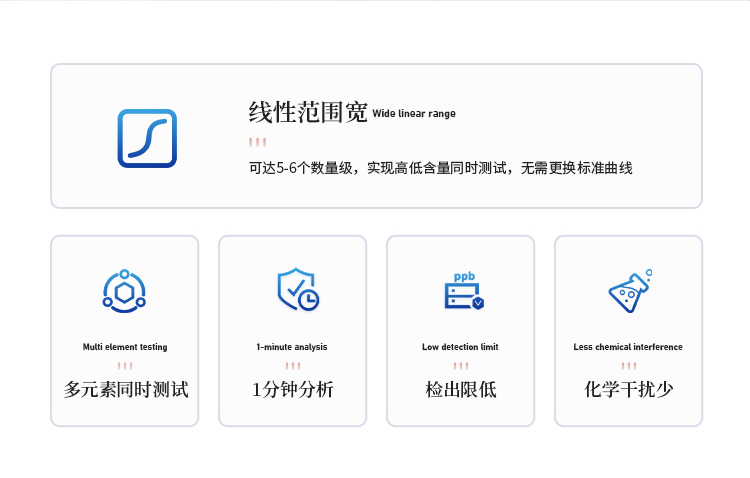Click red tick marks above 多元素同时测试
Image resolution: width=750 pixels, height=478 pixels.
(125, 366)
